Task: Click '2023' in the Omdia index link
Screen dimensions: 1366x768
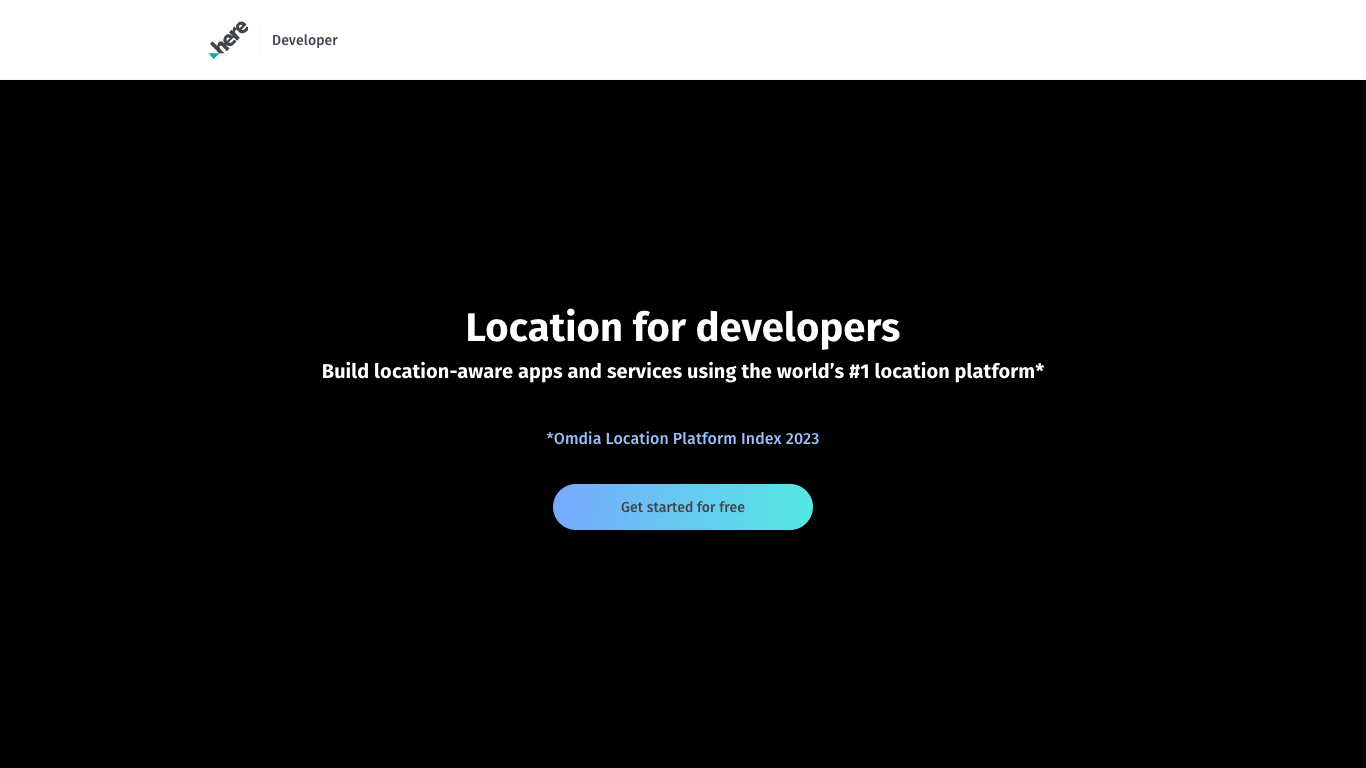Action: (x=802, y=438)
